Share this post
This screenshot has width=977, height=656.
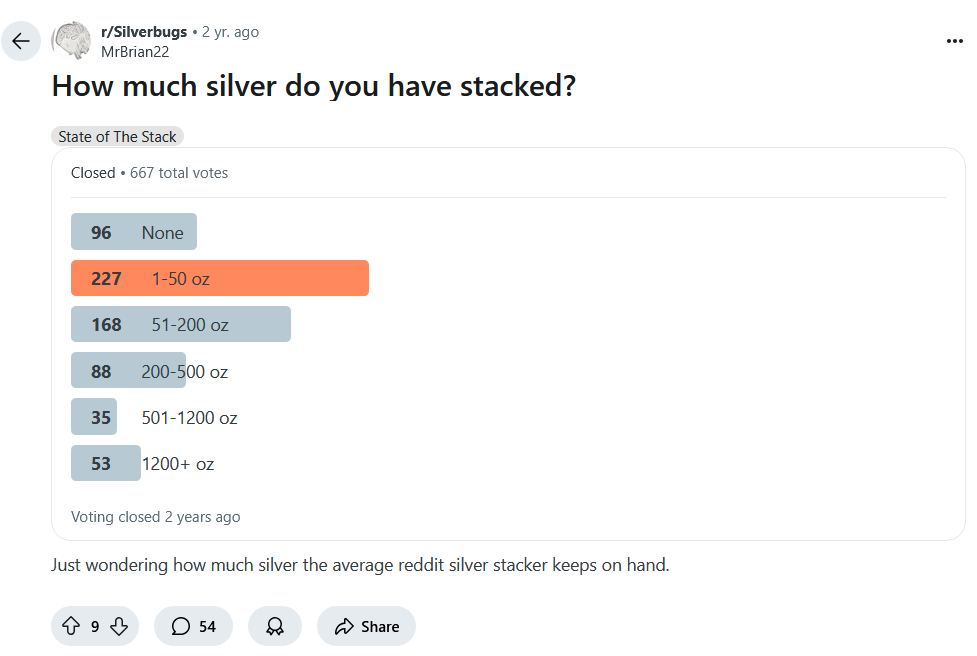click(x=366, y=626)
